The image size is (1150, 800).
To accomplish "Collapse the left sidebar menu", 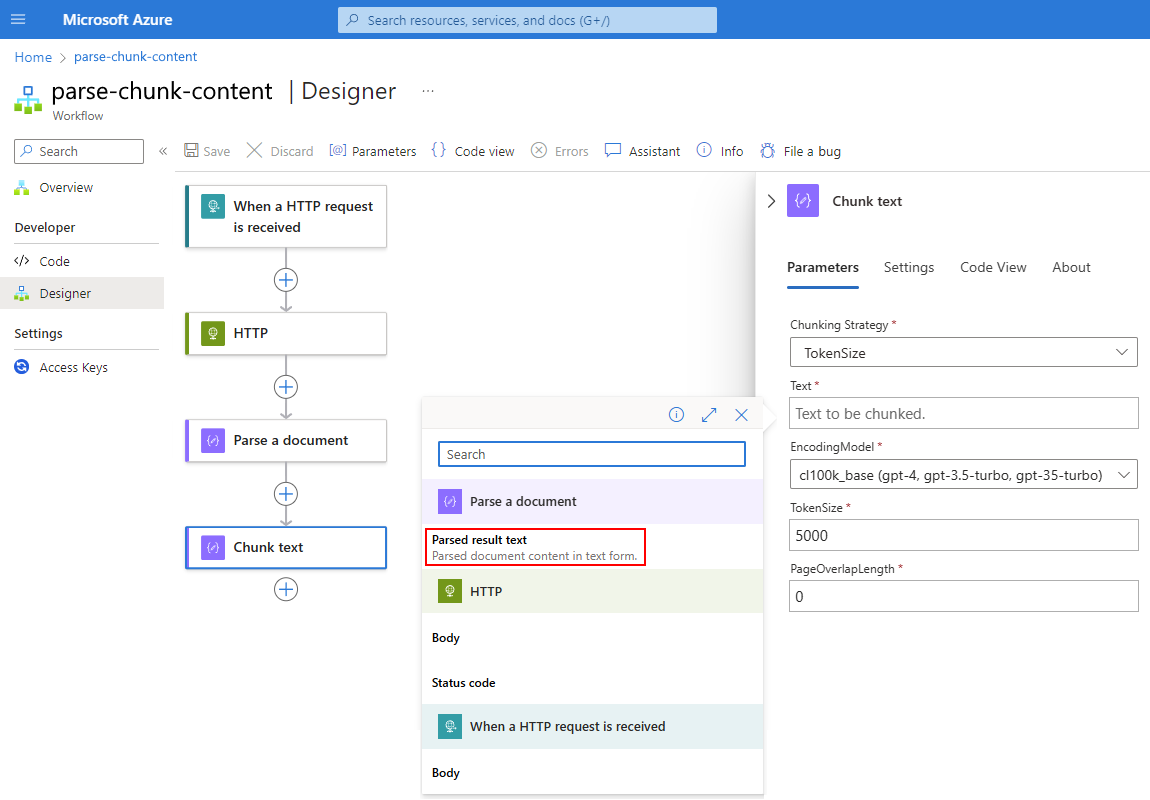I will [163, 151].
